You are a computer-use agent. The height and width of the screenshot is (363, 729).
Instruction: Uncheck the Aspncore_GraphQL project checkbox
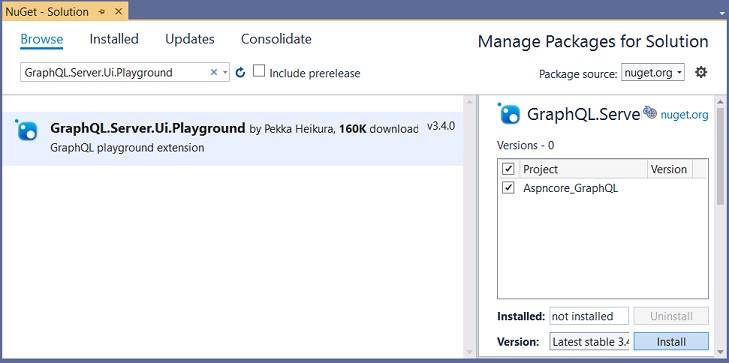pyautogui.click(x=508, y=188)
